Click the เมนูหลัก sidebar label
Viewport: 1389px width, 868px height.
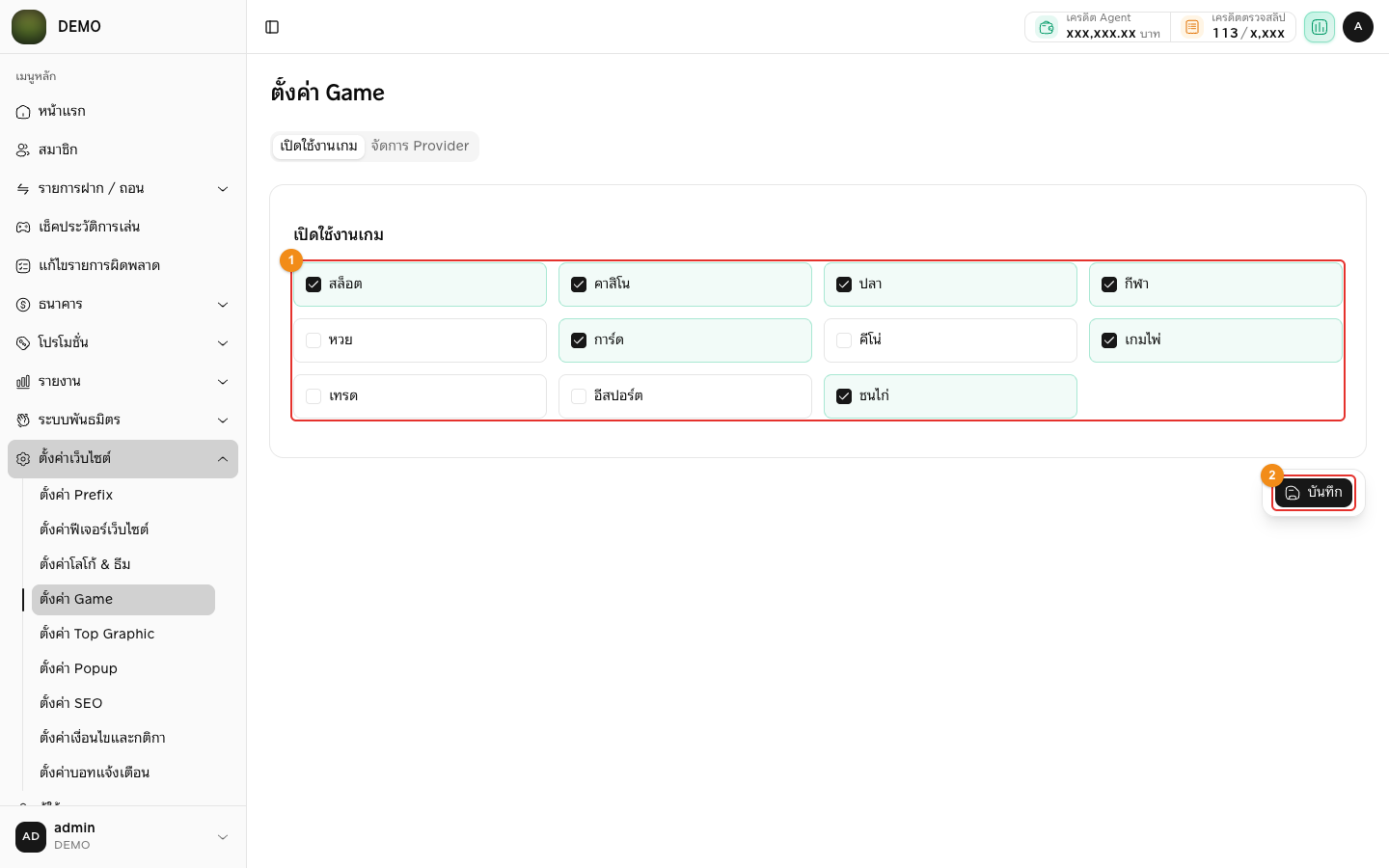36,76
